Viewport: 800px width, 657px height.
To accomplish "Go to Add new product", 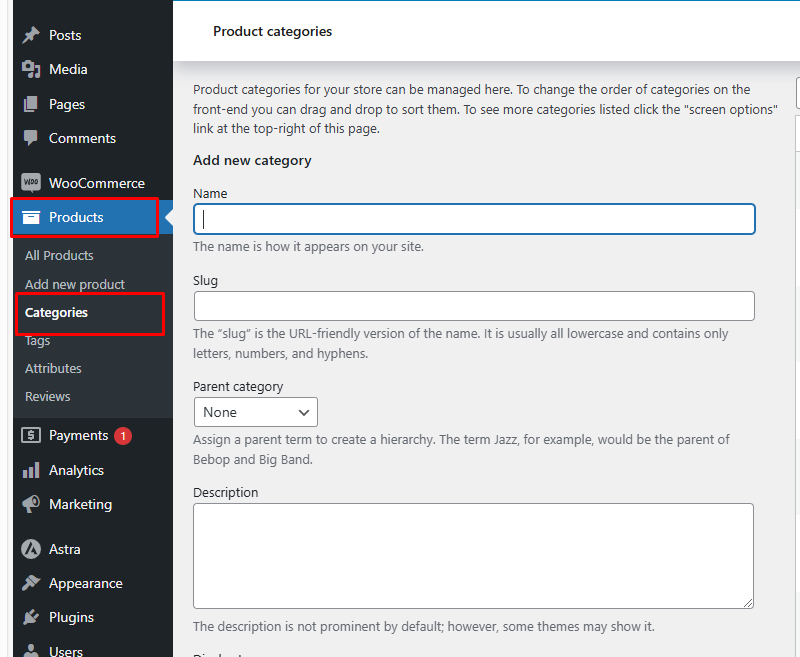I will 76,284.
